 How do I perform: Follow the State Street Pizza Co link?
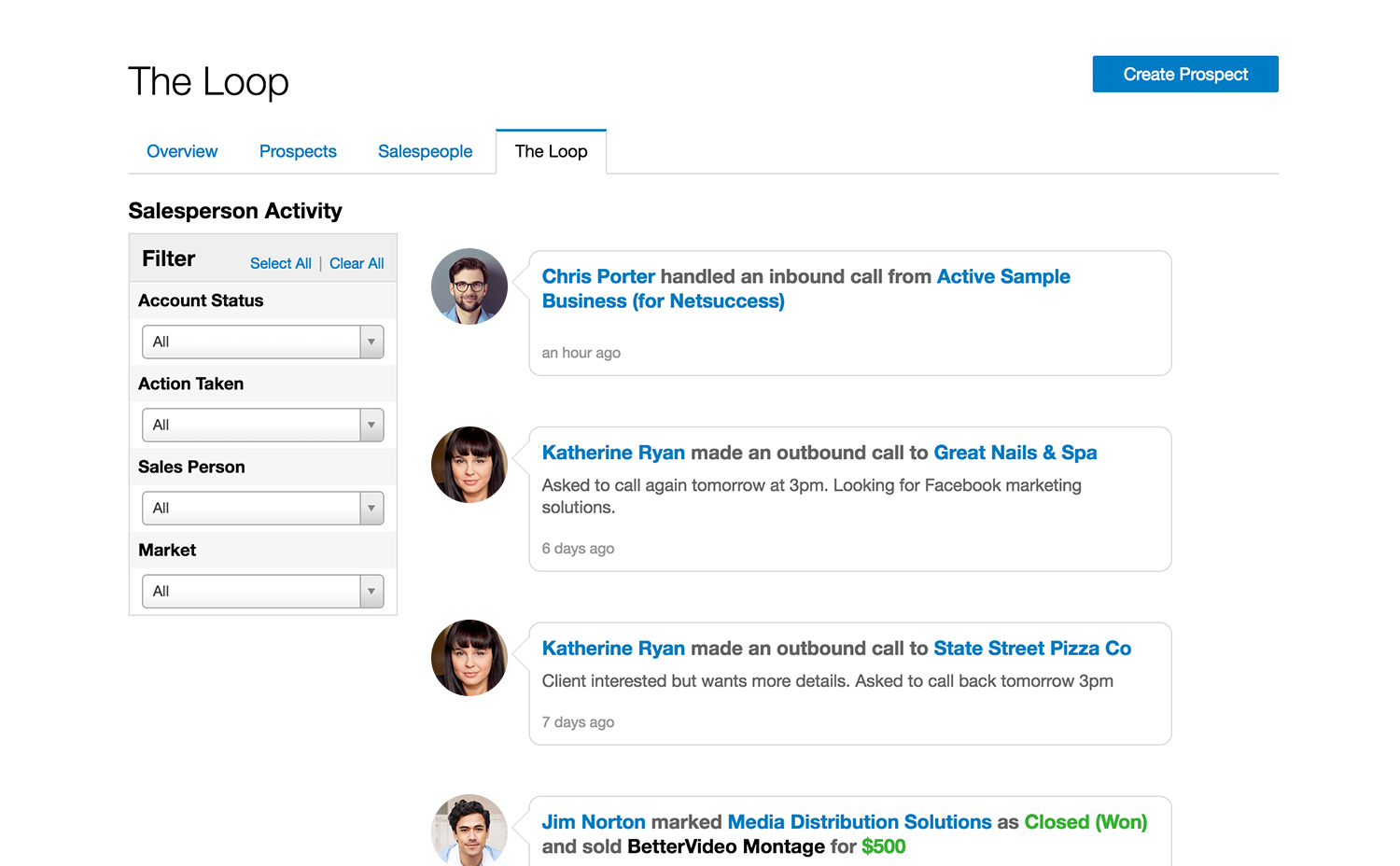1031,649
